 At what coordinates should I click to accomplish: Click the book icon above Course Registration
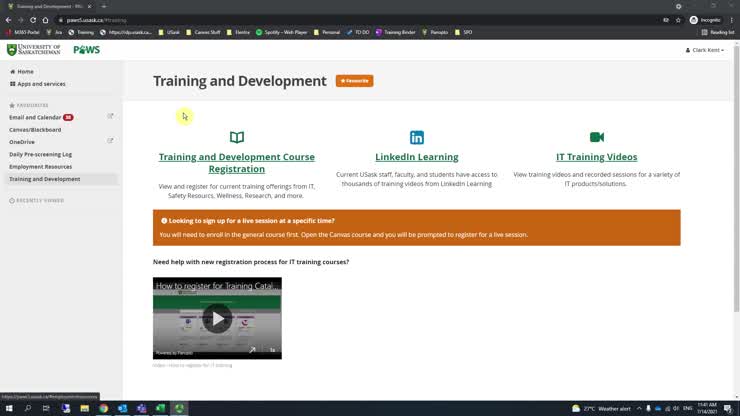tap(237, 138)
